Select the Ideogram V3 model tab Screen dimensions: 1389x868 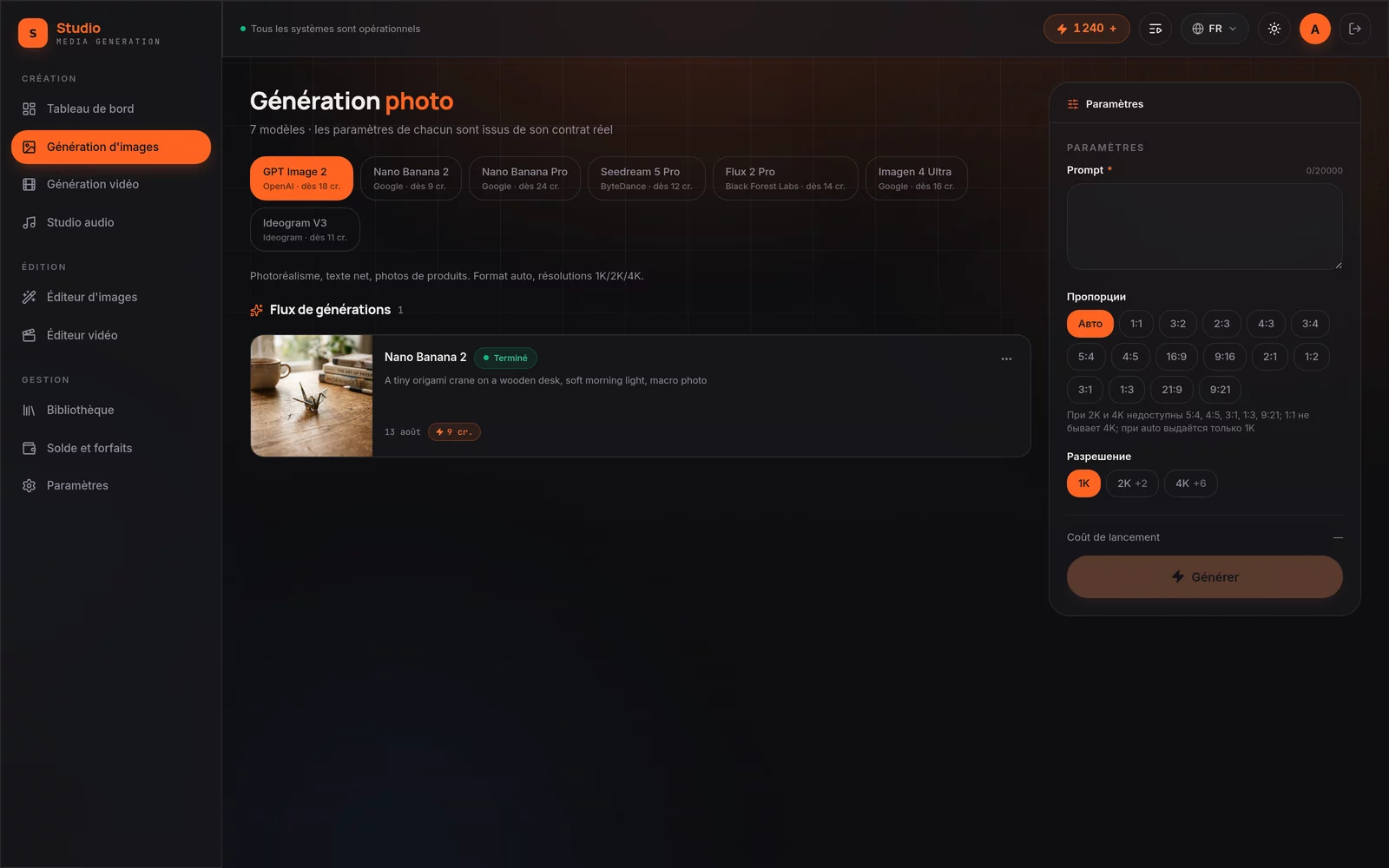coord(305,229)
